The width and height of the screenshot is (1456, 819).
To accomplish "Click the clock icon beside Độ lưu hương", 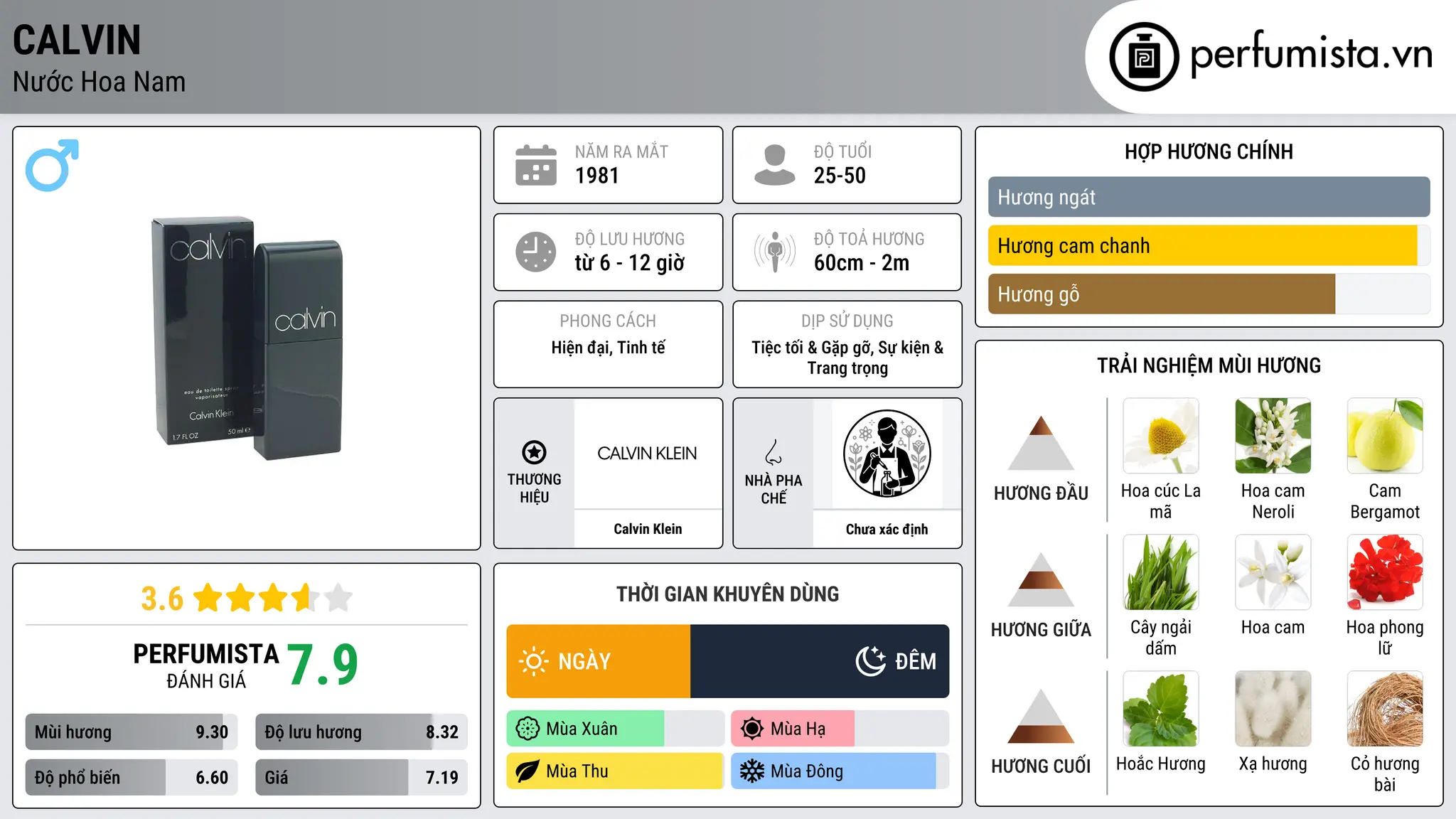I will point(536,252).
